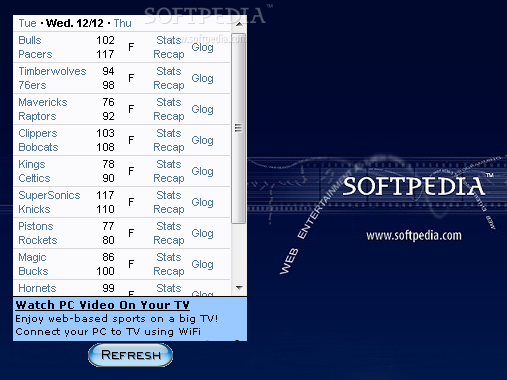The height and width of the screenshot is (380, 507).
Task: View Stats for Kings vs Celtics
Action: pos(169,164)
